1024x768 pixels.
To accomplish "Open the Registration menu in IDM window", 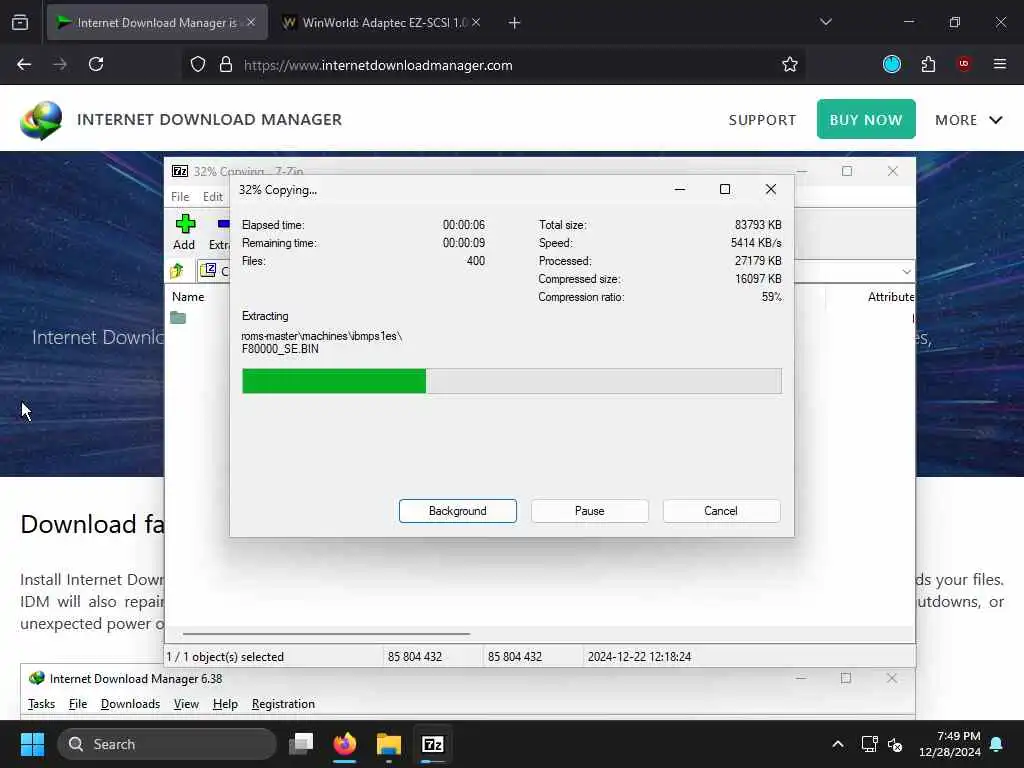I will pyautogui.click(x=283, y=704).
